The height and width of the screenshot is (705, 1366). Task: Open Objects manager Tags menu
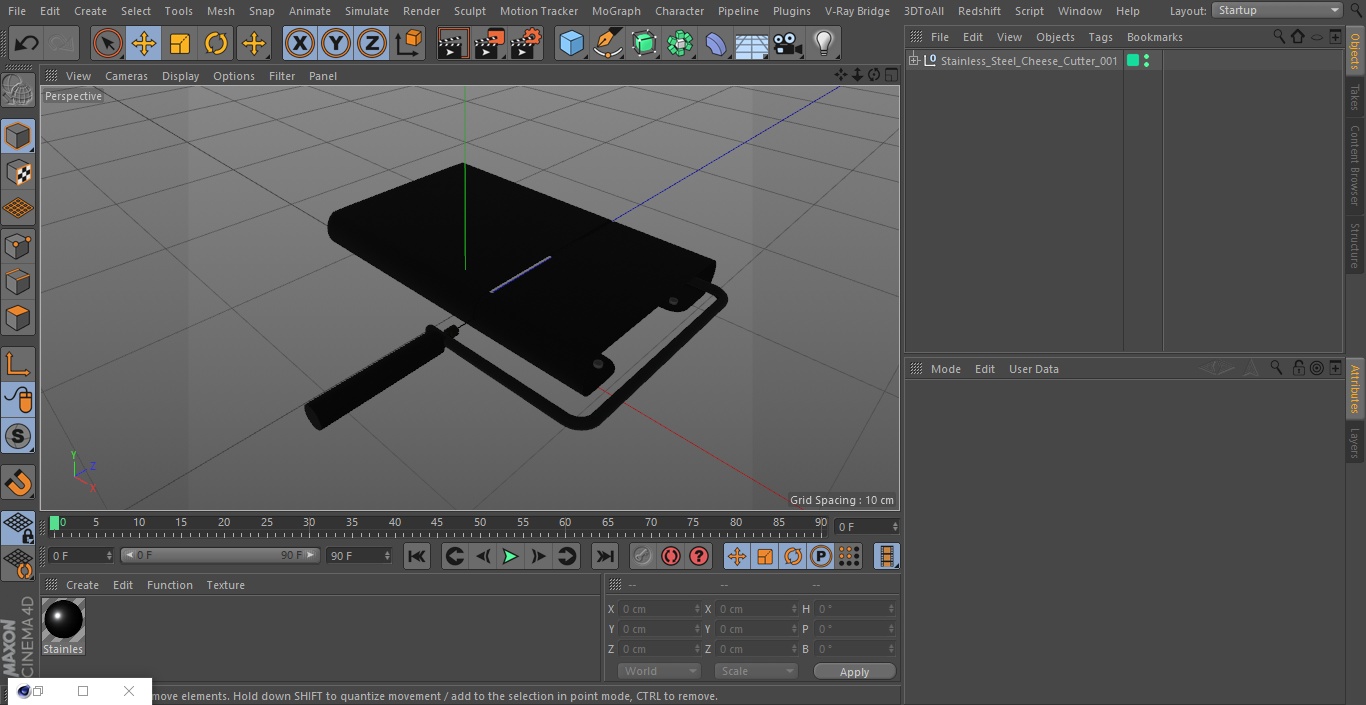pos(1100,37)
